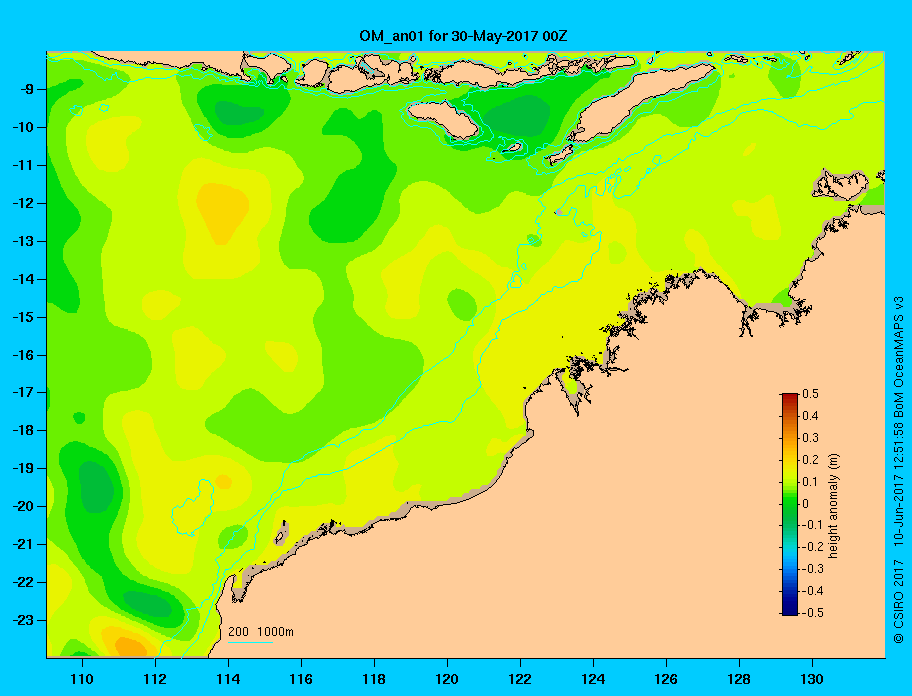This screenshot has height=696, width=912.
Task: Click longitude label 126 on the horizontal axis
Action: pos(666,679)
